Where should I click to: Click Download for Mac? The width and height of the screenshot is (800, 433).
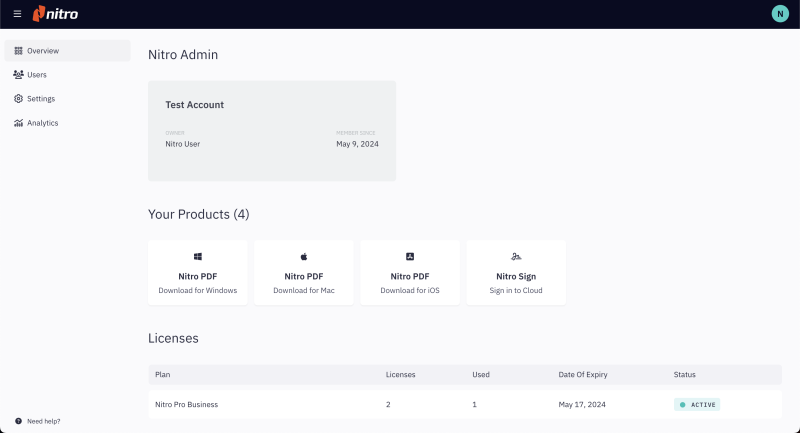coord(304,290)
